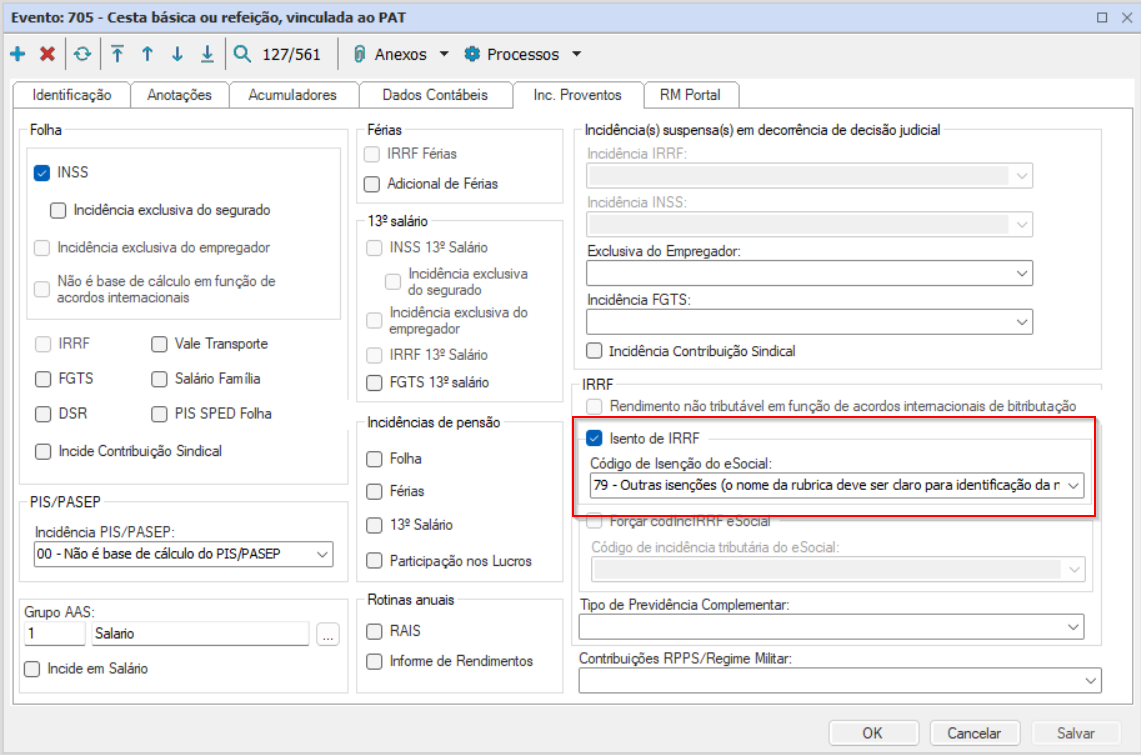Click the refresh record icon
This screenshot has width=1141, height=755.
[82, 54]
